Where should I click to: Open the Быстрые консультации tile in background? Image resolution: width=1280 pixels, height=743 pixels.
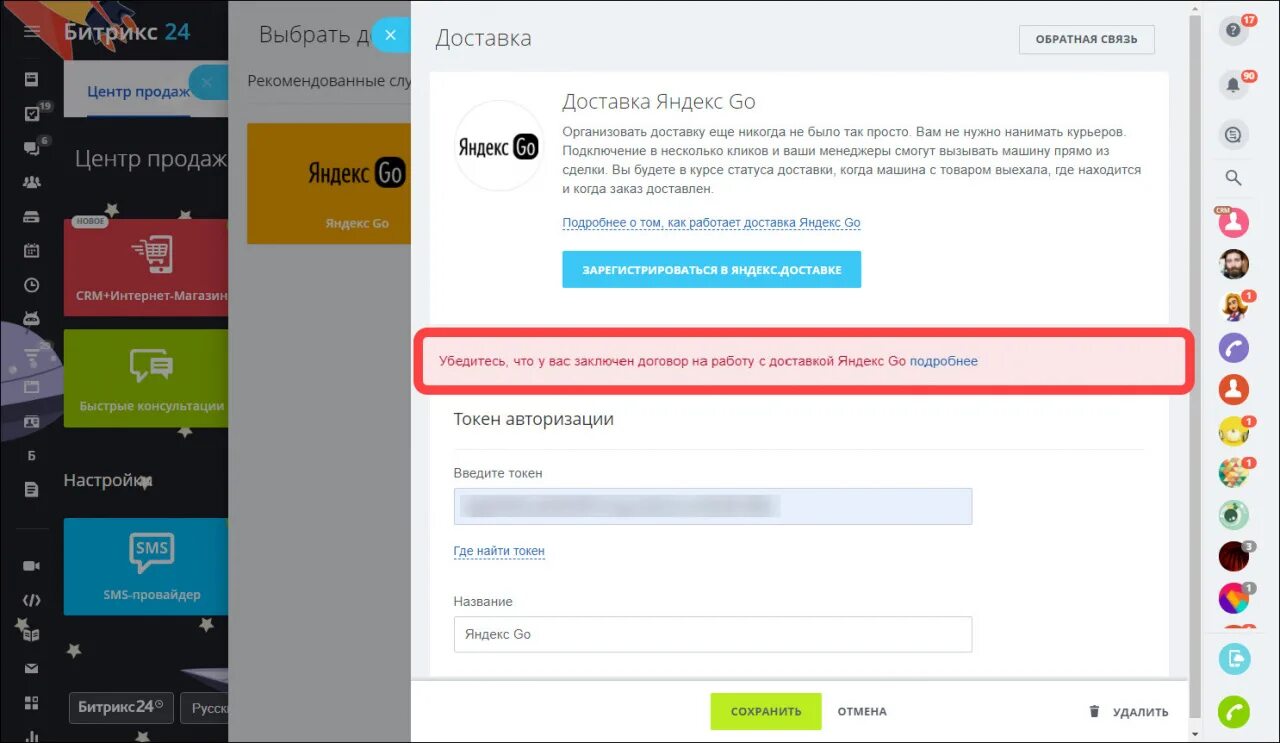pyautogui.click(x=146, y=378)
